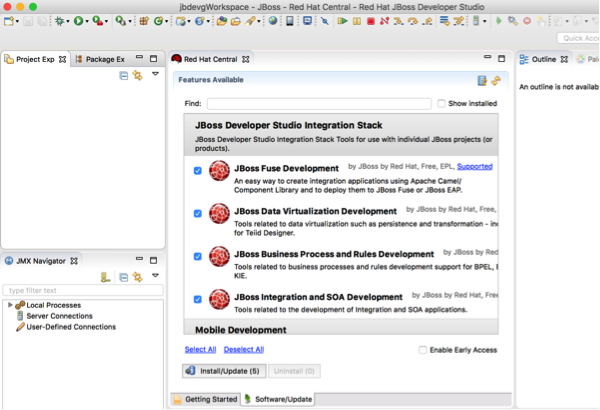The height and width of the screenshot is (410, 600).
Task: Click the Deselect All link
Action: pyautogui.click(x=244, y=350)
